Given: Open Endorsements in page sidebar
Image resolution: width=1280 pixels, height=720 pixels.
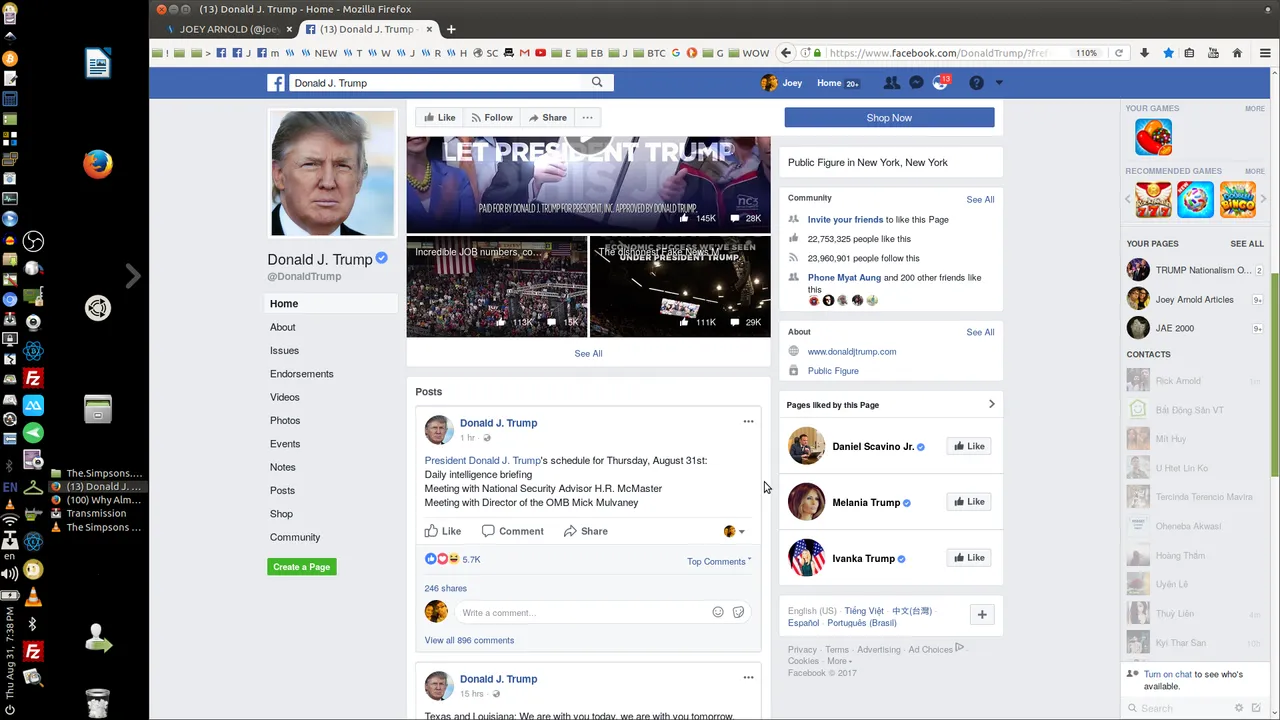Looking at the screenshot, I should pyautogui.click(x=302, y=374).
